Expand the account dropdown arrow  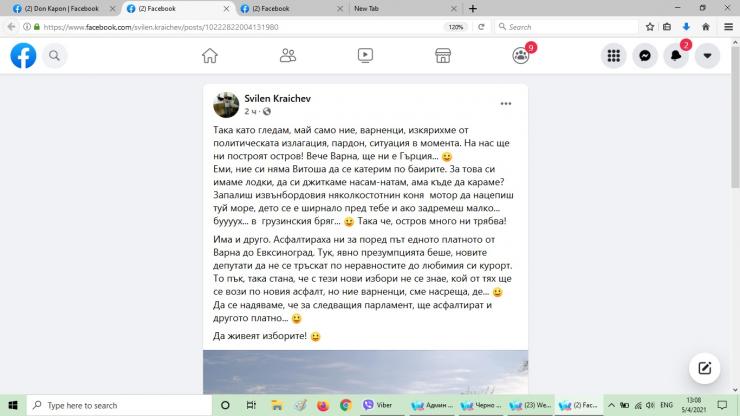(x=707, y=56)
